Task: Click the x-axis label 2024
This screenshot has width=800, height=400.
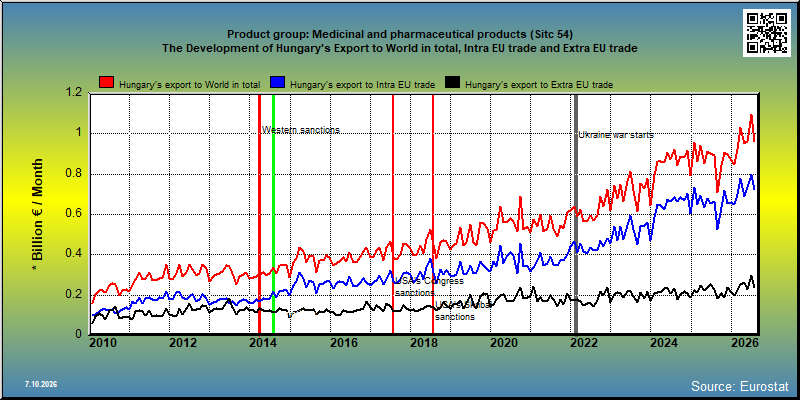Action: pos(664,343)
